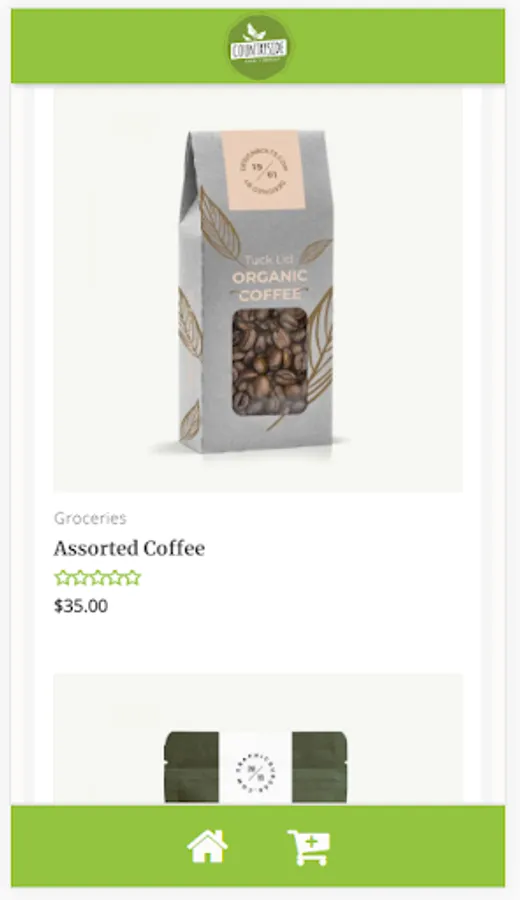Click the $35.00 price text

click(81, 606)
